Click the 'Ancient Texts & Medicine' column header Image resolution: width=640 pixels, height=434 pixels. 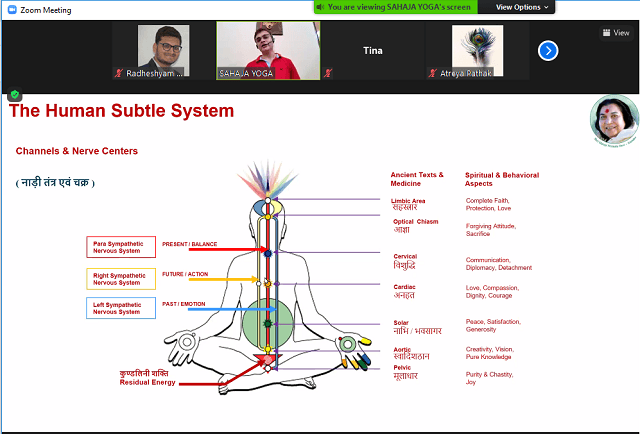[417, 179]
